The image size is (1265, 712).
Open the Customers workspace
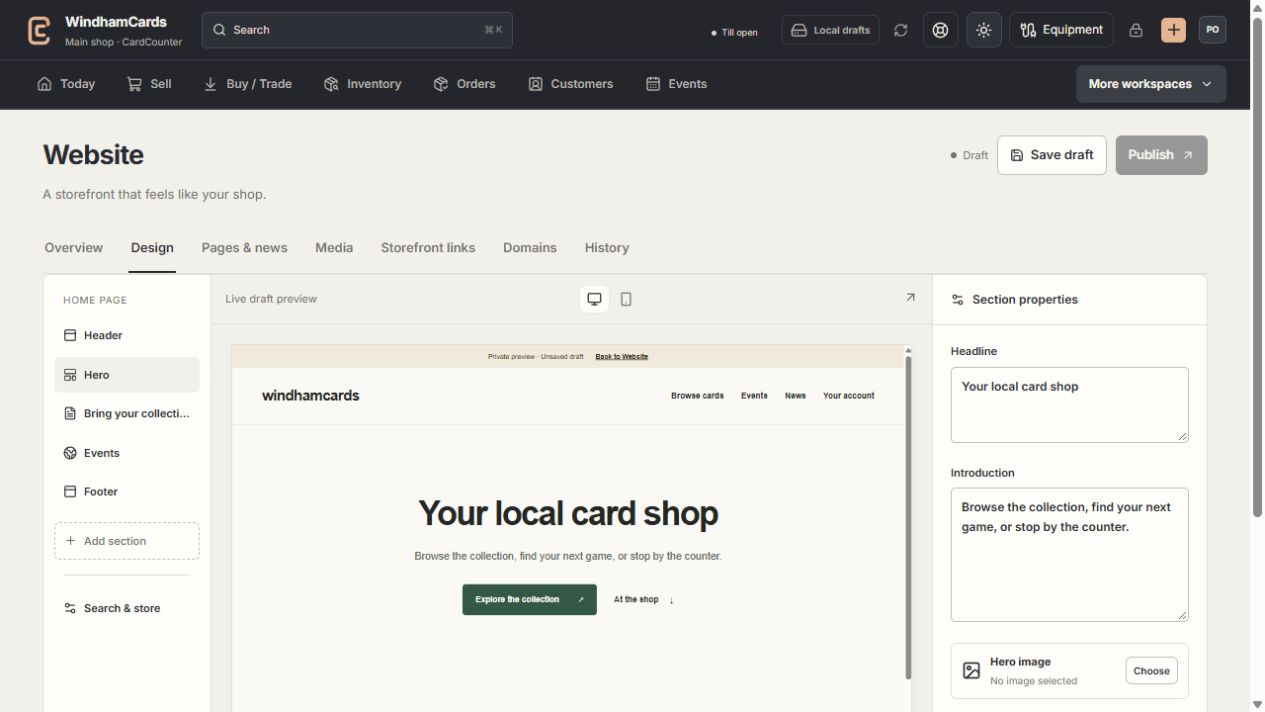tap(571, 84)
